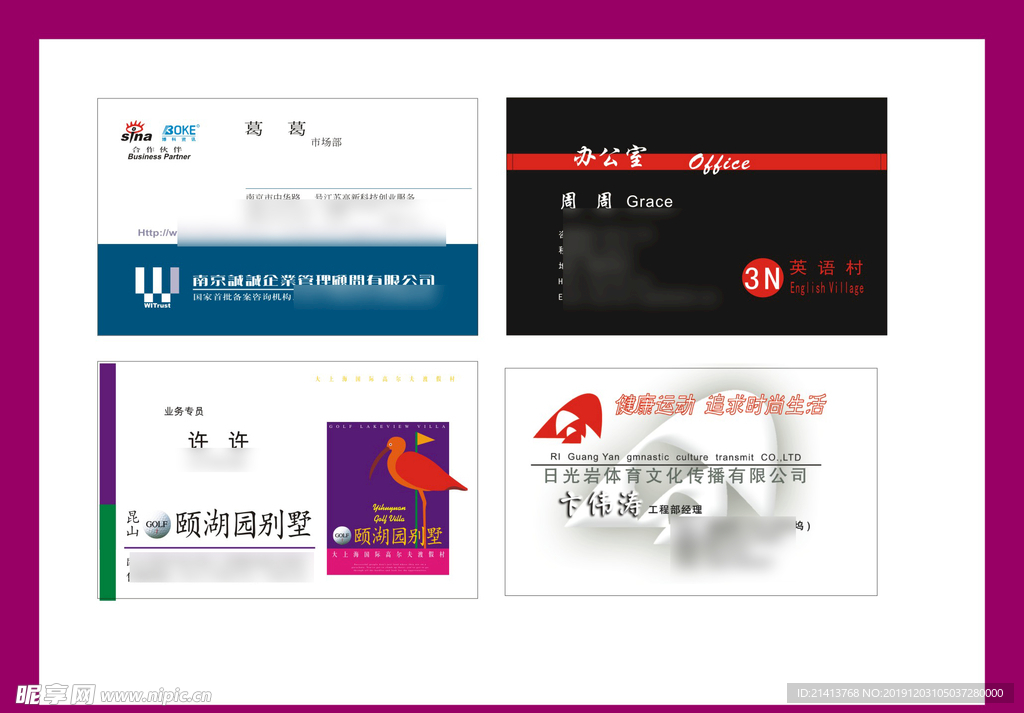This screenshot has width=1024, height=713.
Task: Select the 英语村 English Village text
Action: 826,277
